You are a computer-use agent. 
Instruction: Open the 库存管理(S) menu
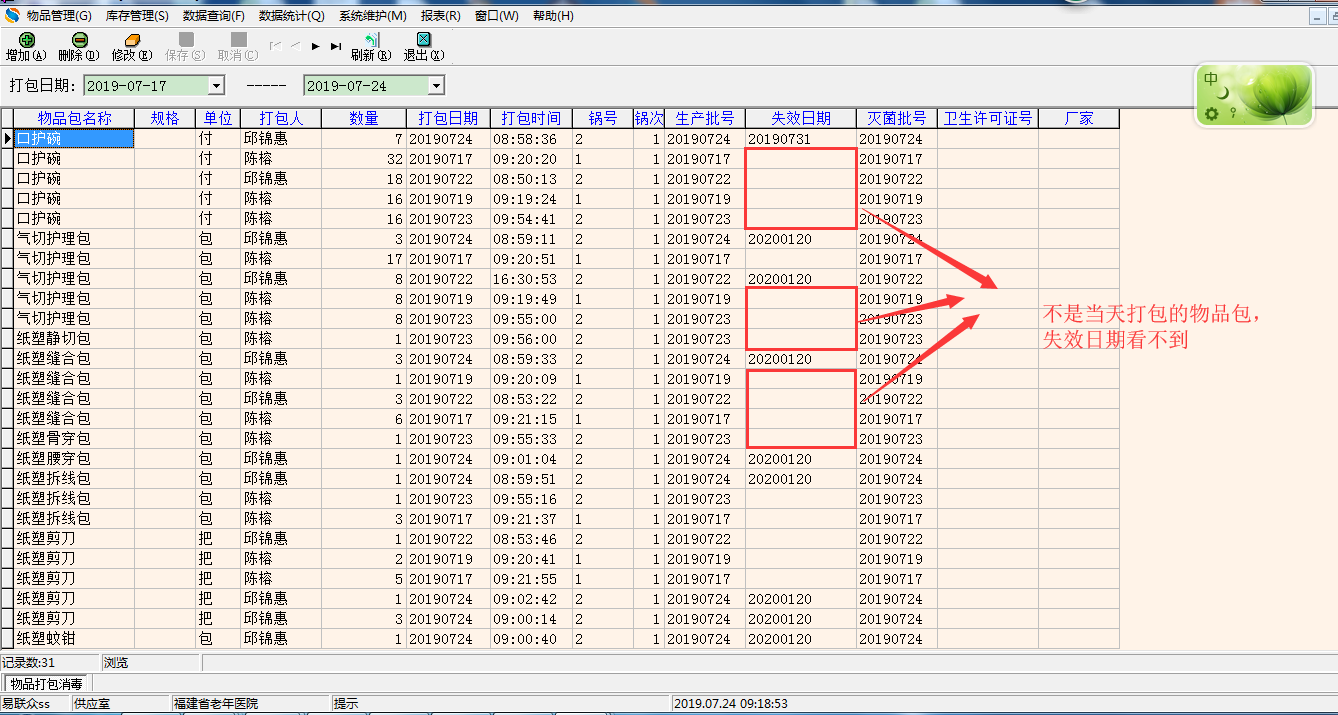[x=137, y=16]
